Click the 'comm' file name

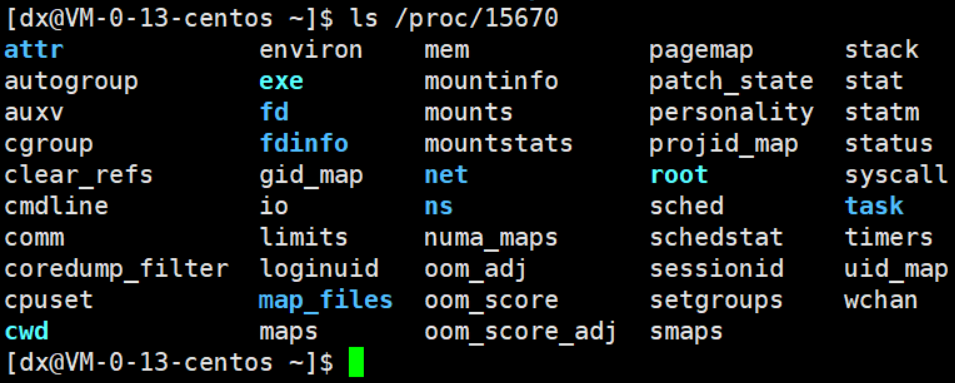[x=34, y=239]
